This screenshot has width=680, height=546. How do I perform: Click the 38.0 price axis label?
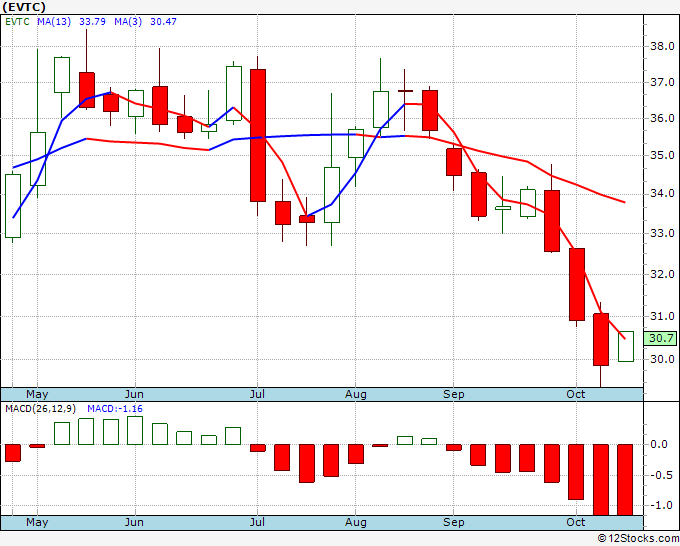(x=662, y=46)
